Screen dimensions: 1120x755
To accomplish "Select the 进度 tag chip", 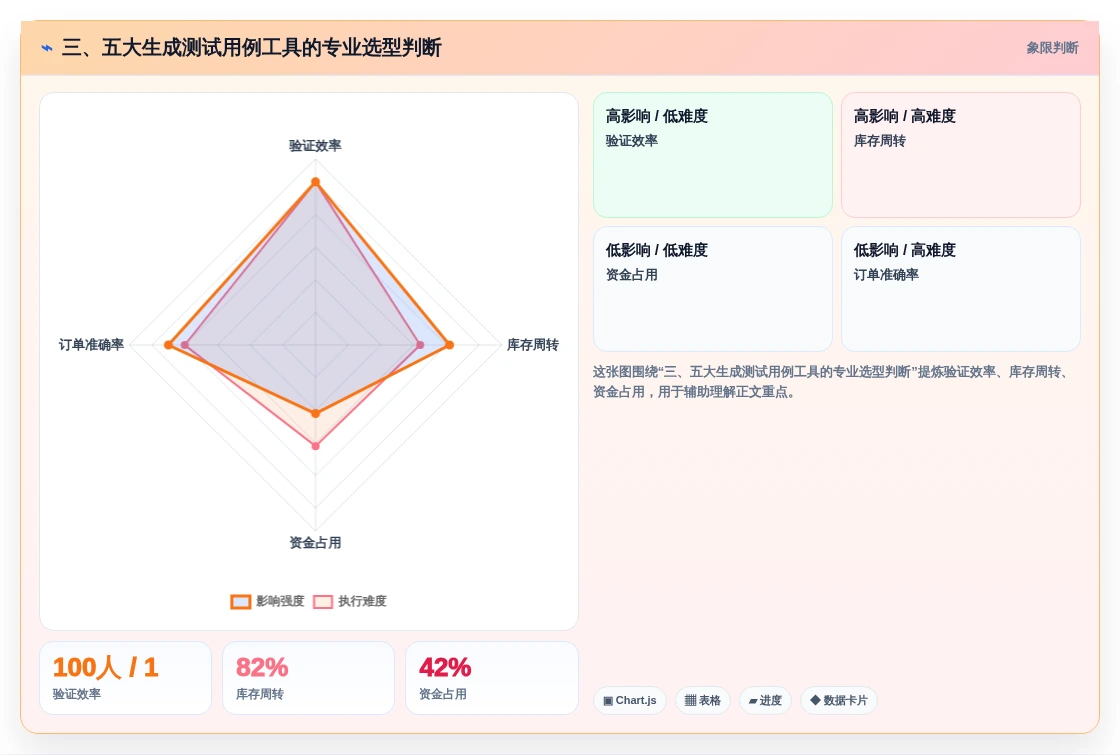I will [765, 701].
